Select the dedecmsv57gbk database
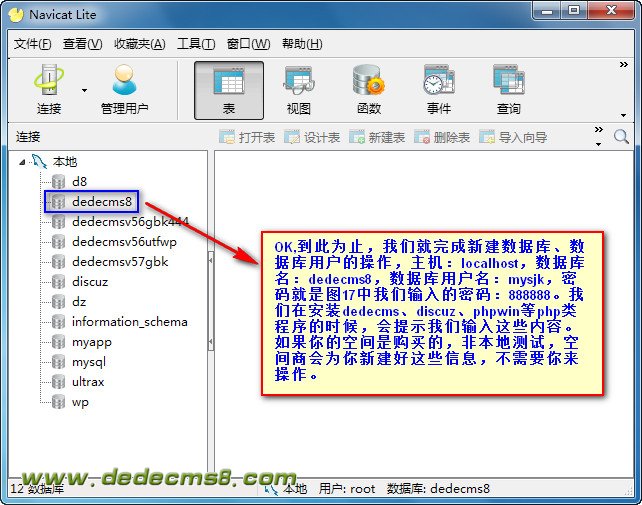The image size is (642, 505). (120, 262)
